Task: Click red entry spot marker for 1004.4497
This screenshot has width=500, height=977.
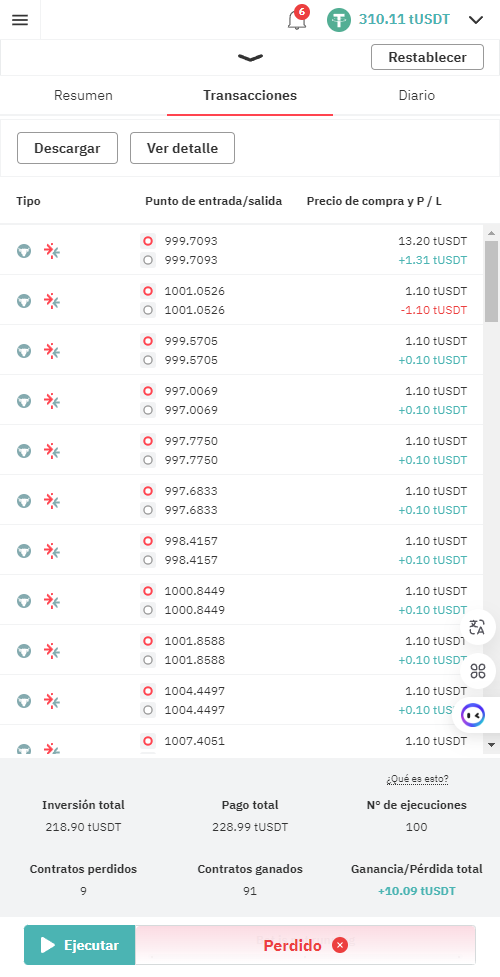Action: pyautogui.click(x=148, y=690)
